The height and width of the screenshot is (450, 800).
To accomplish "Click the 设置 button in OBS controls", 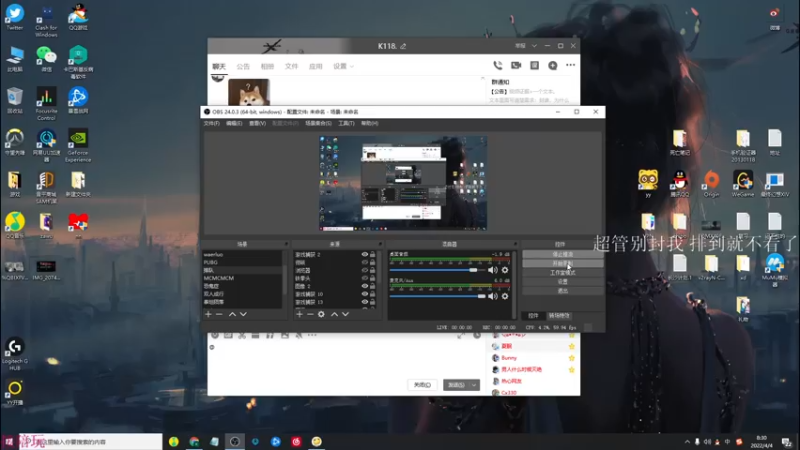I will click(x=562, y=282).
